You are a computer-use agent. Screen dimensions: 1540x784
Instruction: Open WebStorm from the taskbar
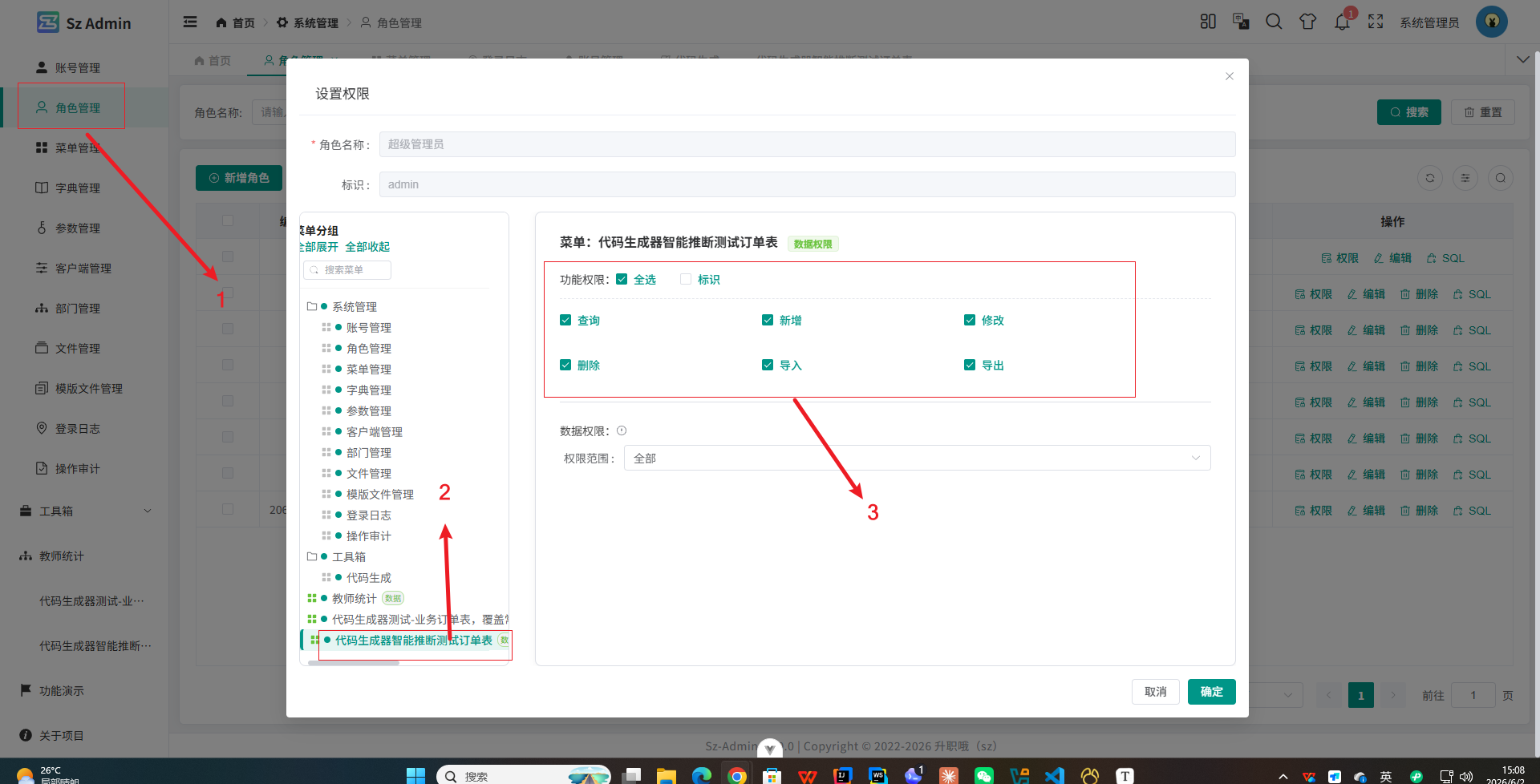coord(878,775)
